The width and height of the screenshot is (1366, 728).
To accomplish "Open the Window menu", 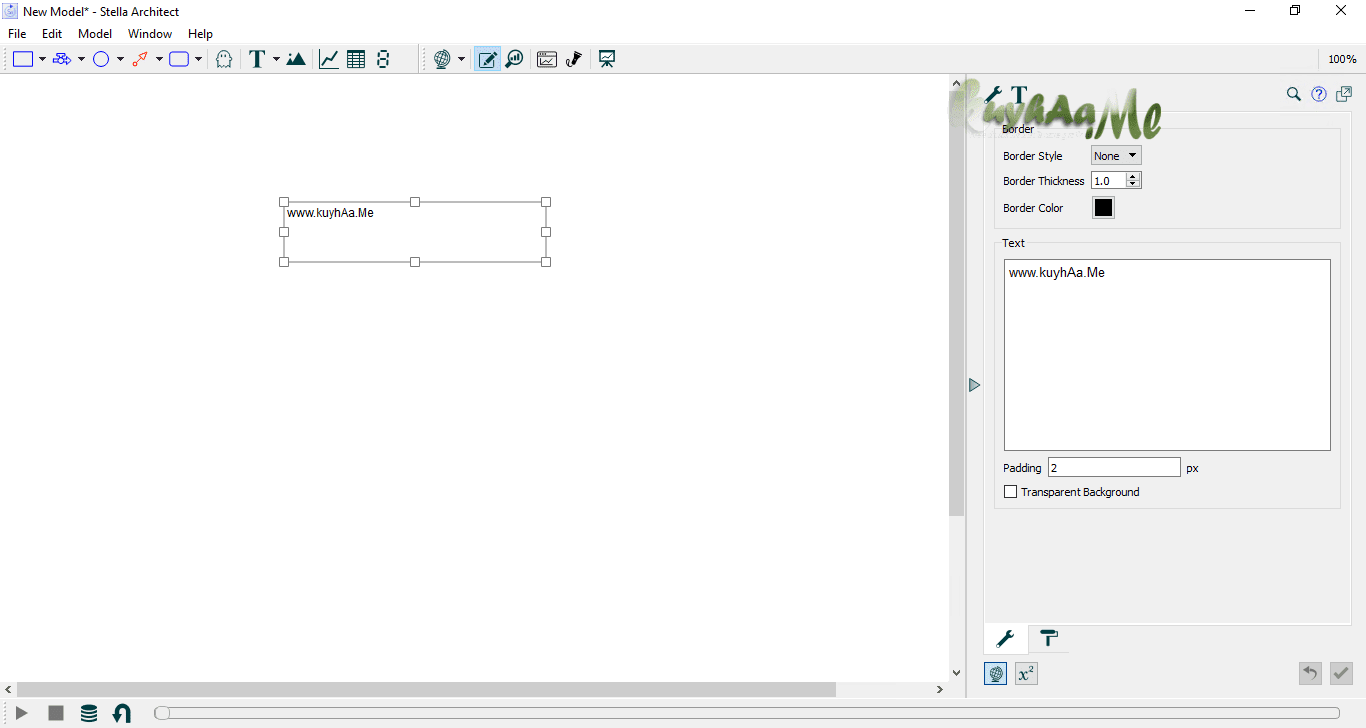I will click(x=150, y=34).
